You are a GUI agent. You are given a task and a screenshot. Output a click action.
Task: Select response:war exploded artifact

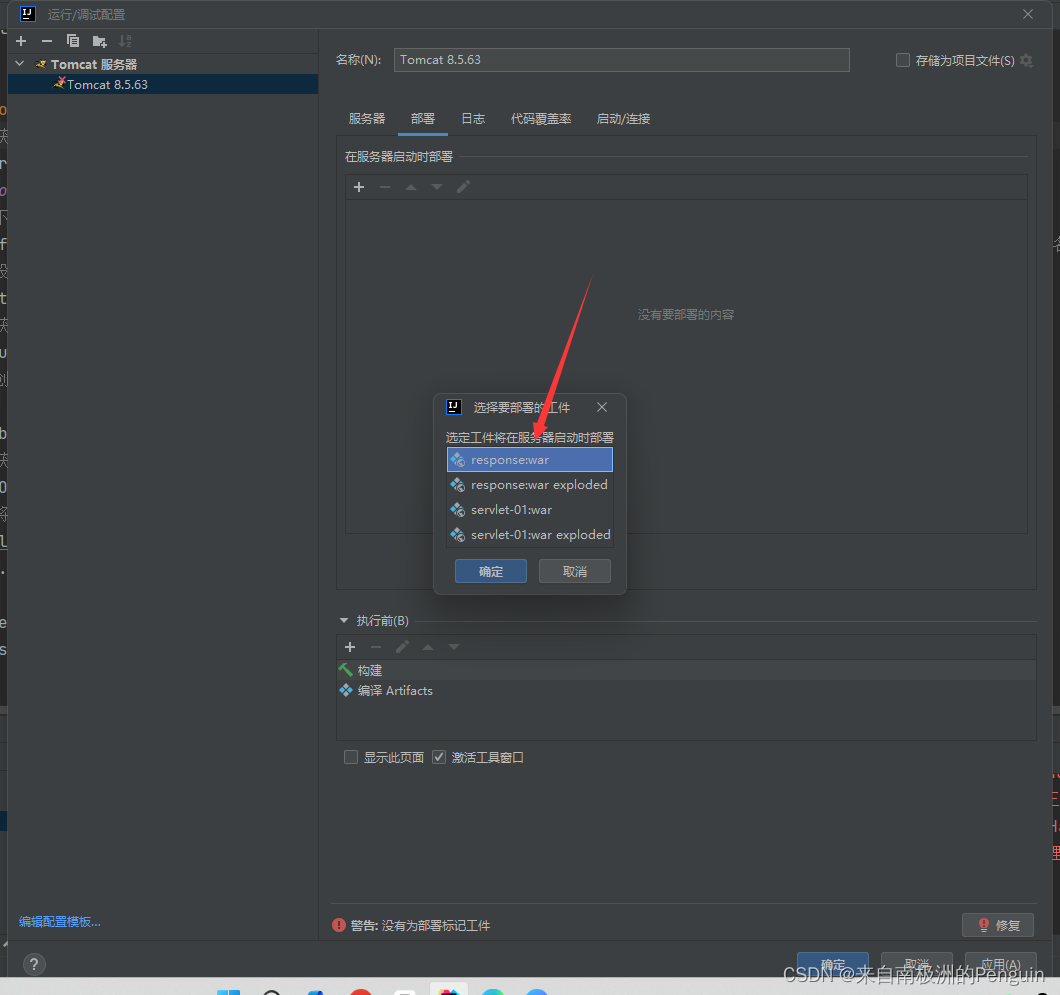coord(530,485)
